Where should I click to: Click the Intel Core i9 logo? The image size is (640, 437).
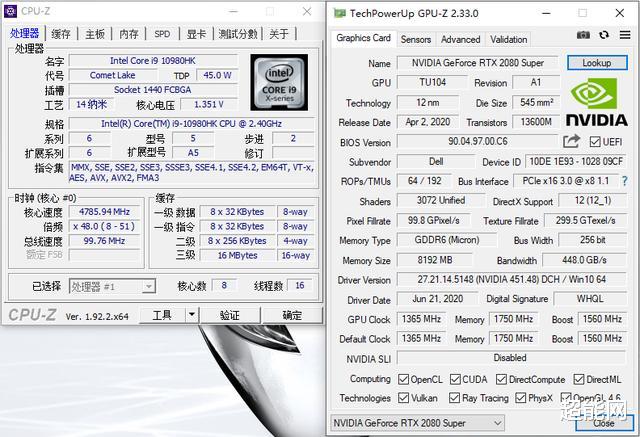[x=279, y=82]
